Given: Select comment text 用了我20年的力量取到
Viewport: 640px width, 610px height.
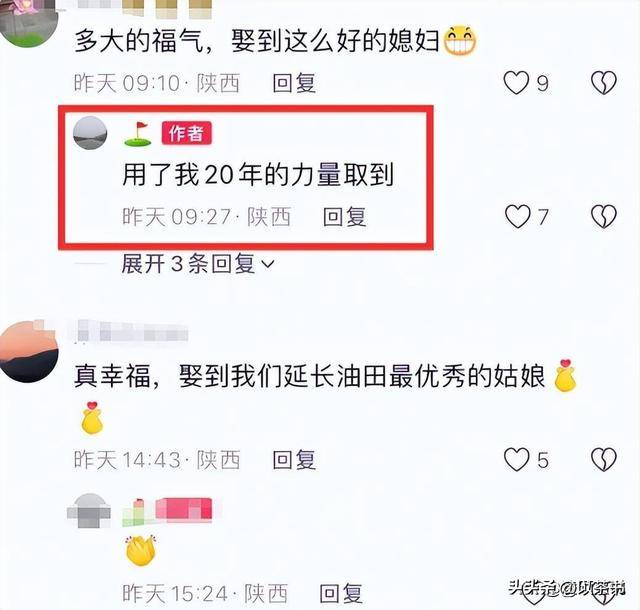Looking at the screenshot, I should (258, 175).
